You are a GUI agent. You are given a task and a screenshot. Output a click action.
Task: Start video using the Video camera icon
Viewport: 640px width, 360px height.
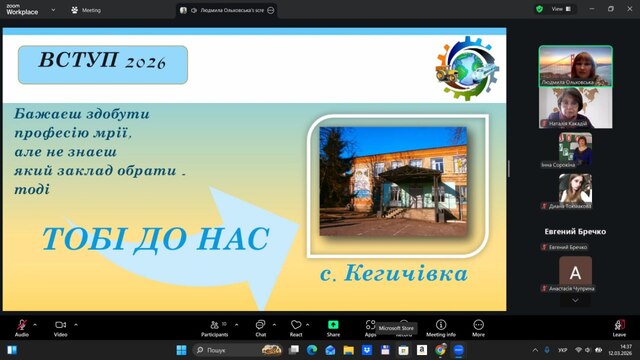[x=60, y=328]
